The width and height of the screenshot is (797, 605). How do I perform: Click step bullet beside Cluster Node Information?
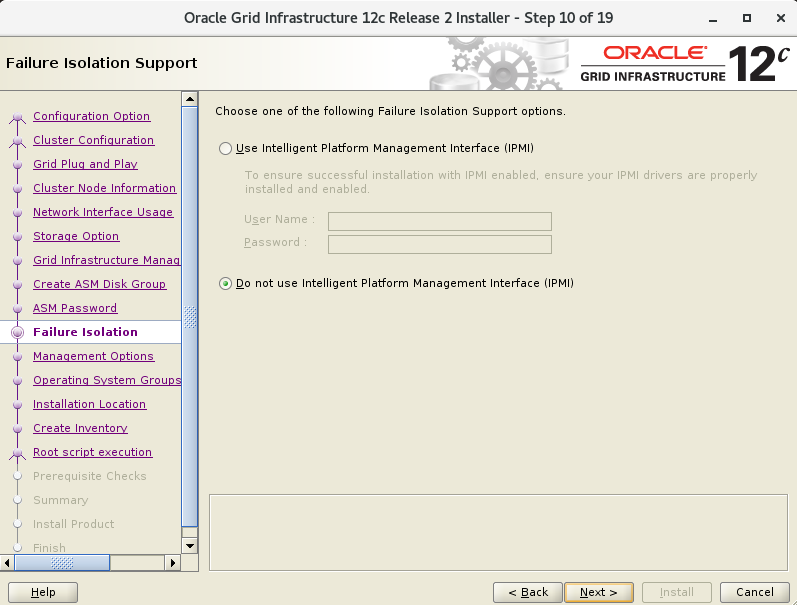(x=17, y=189)
